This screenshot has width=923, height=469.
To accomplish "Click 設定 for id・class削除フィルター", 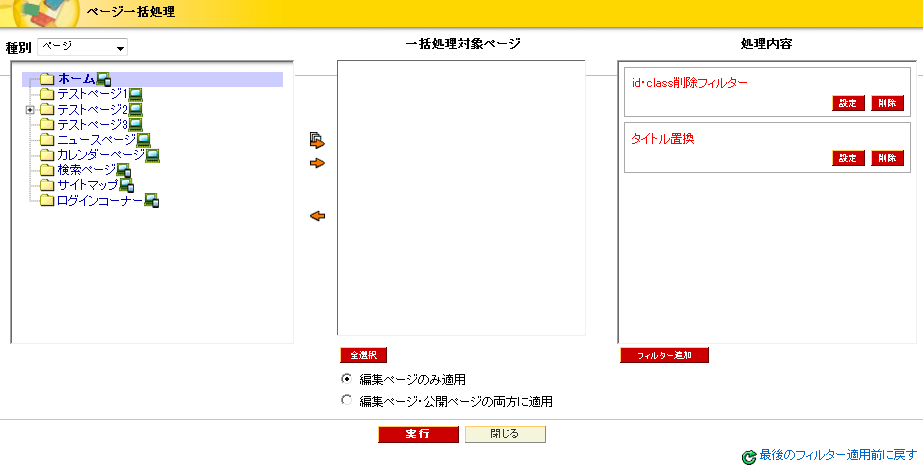I will point(847,104).
